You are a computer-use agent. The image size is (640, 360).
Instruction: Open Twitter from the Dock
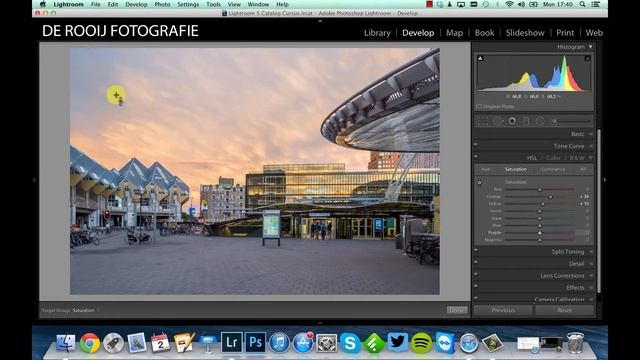398,342
